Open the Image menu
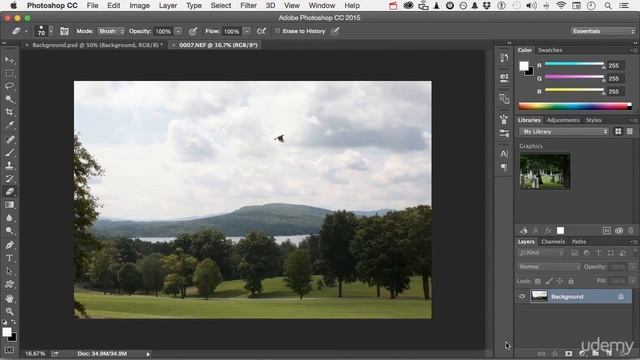Screen dimensions: 640x360 [139, 6]
